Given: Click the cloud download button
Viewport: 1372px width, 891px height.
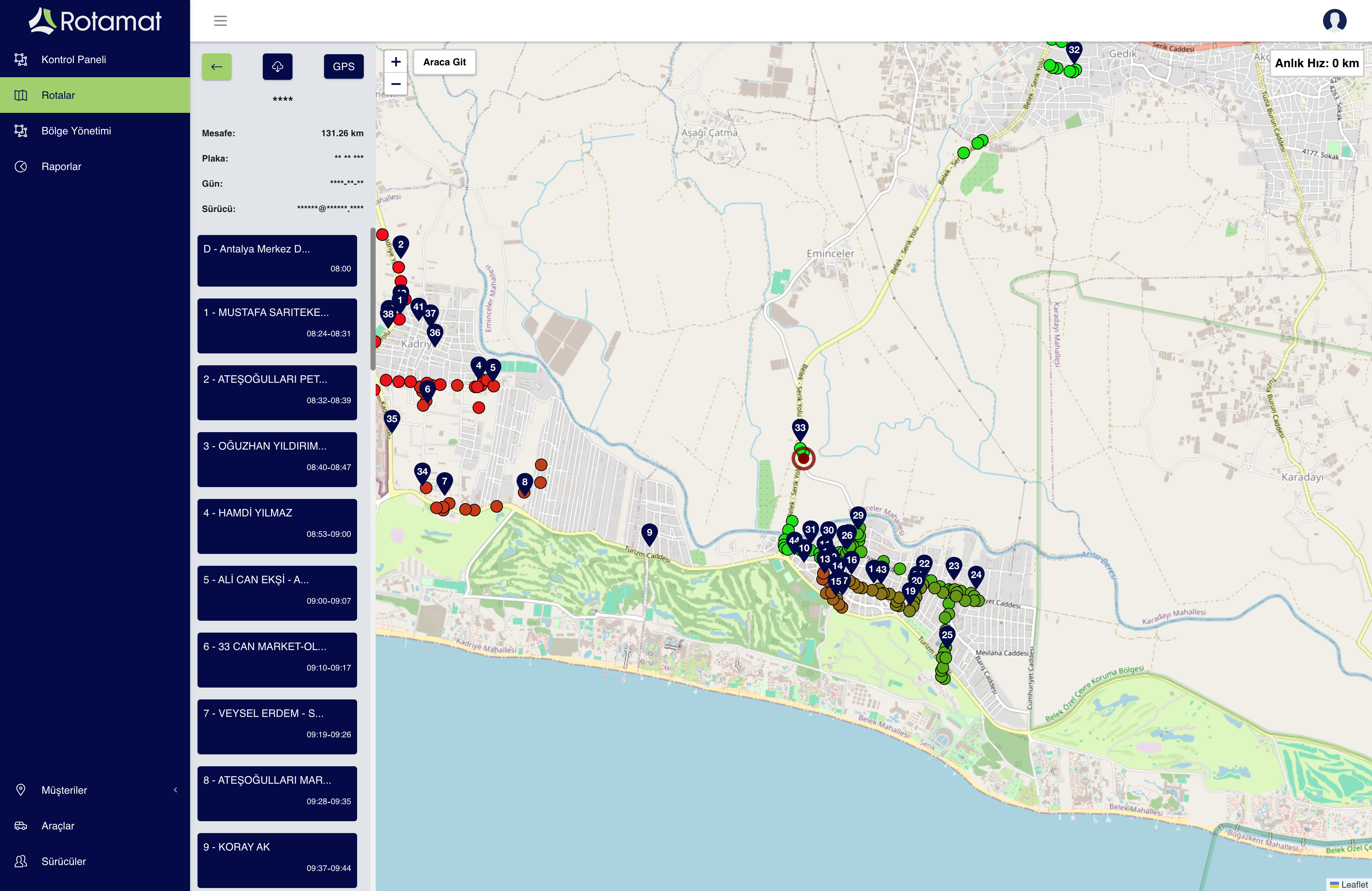Looking at the screenshot, I should [x=277, y=67].
